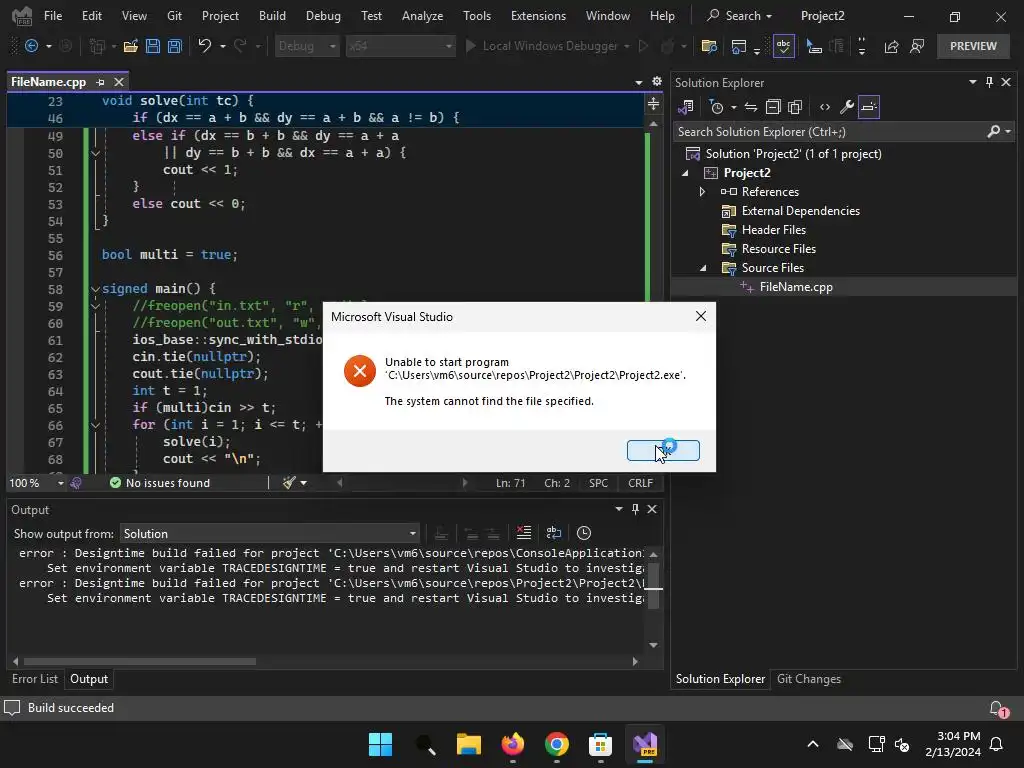Click Sync with Active Document icon
The image size is (1024, 768).
click(751, 107)
